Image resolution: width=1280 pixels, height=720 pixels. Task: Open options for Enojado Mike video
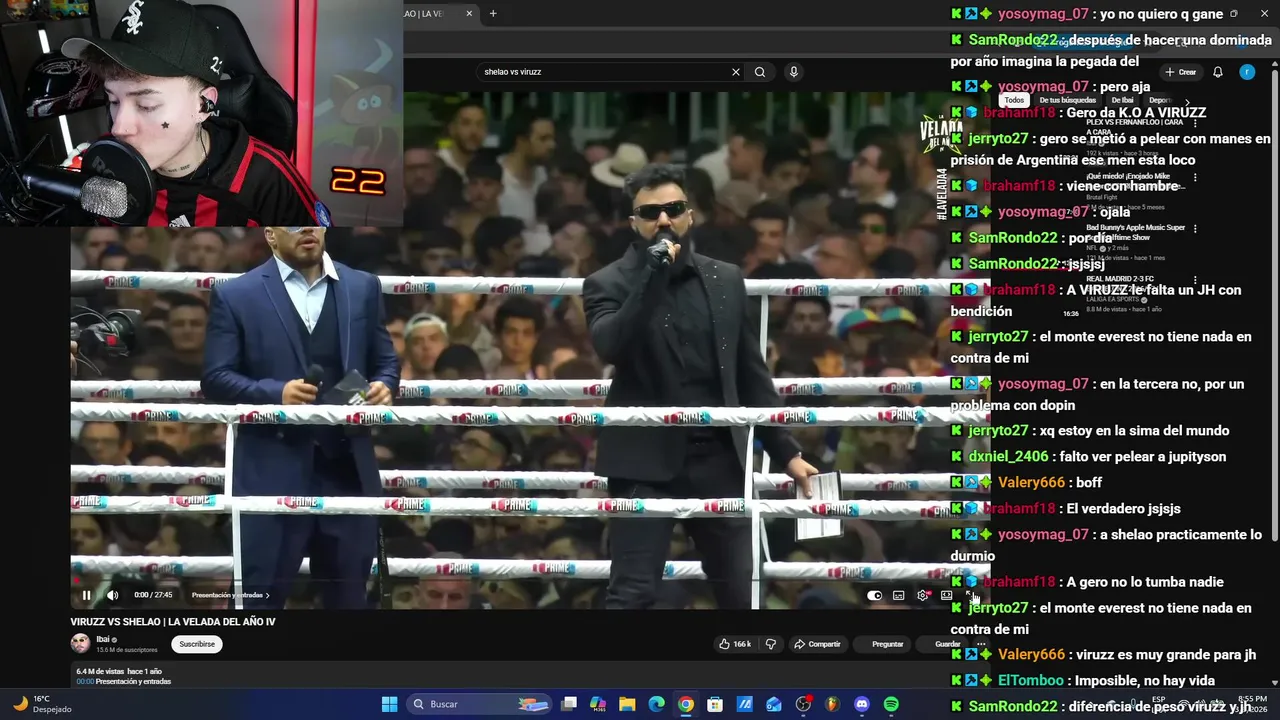click(x=1196, y=178)
